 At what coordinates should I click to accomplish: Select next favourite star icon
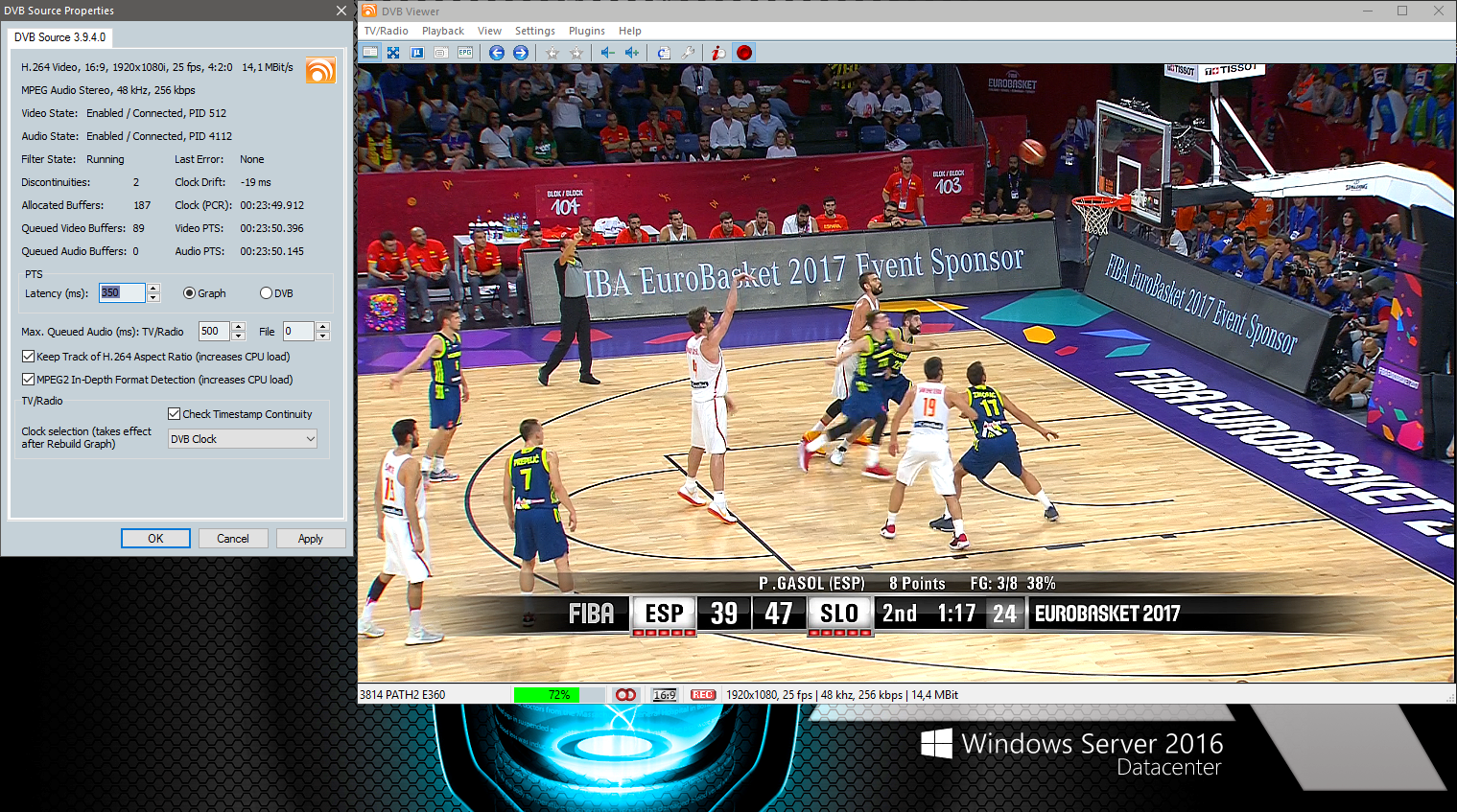[x=576, y=53]
